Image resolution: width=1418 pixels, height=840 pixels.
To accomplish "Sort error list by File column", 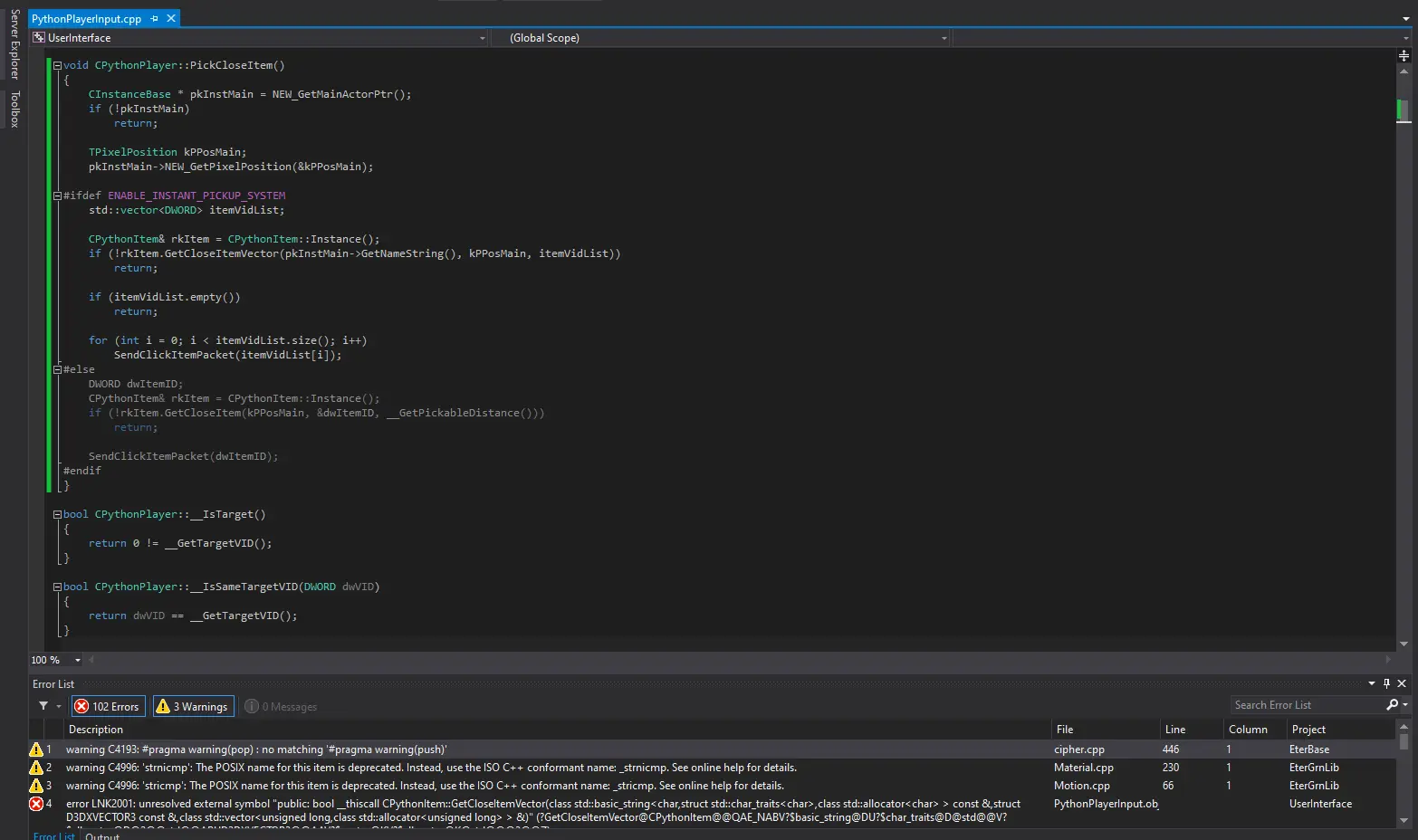I will pos(1065,730).
